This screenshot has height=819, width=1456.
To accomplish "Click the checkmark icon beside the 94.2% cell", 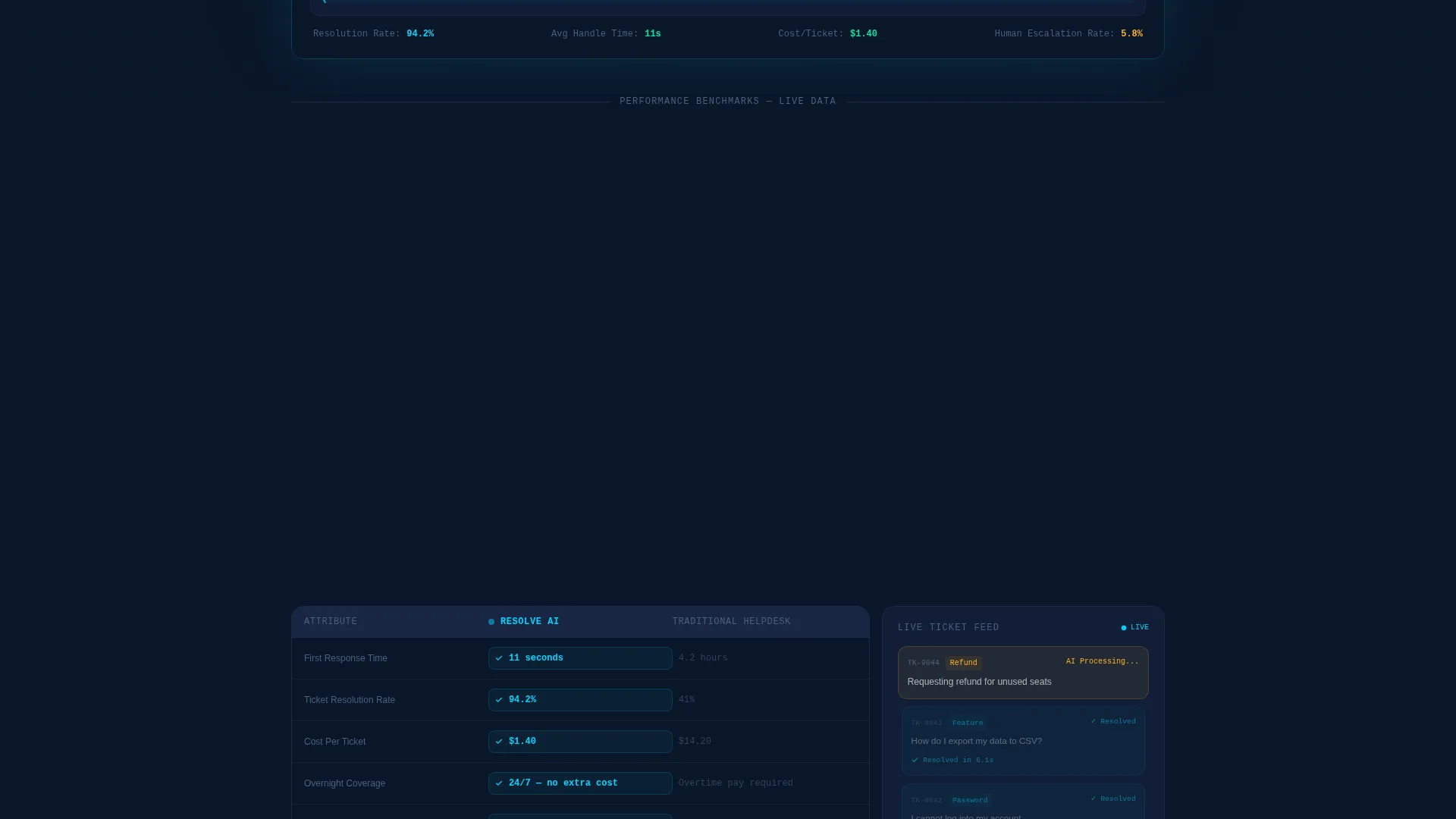I will (x=499, y=700).
